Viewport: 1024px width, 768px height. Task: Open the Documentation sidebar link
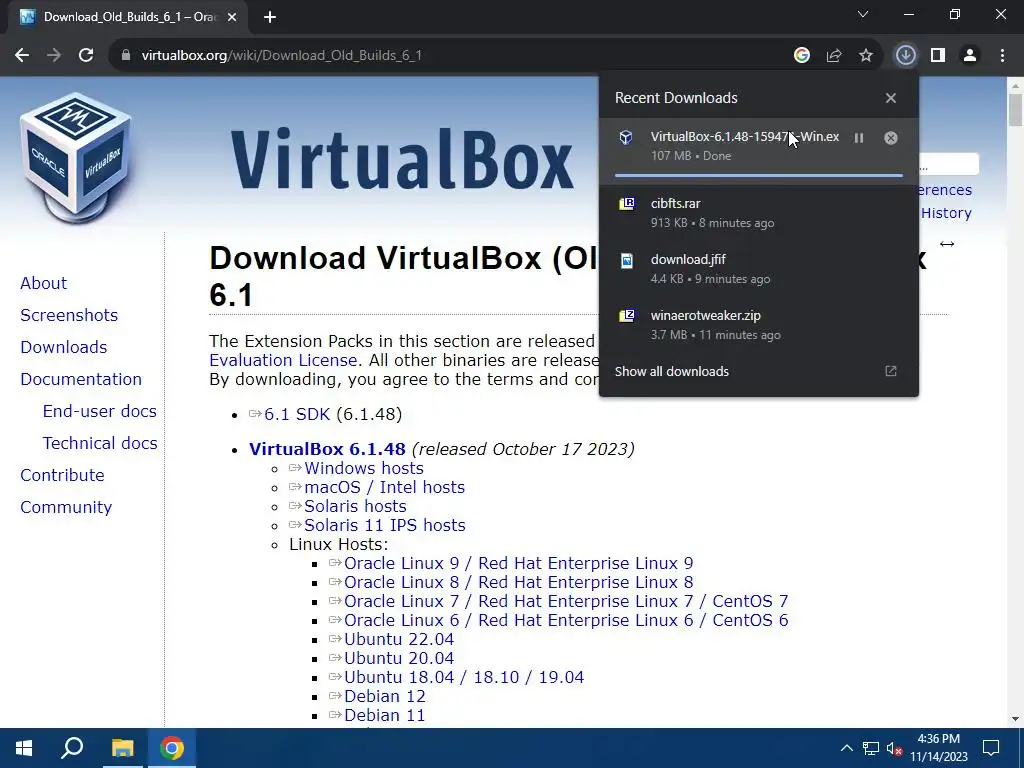[81, 379]
